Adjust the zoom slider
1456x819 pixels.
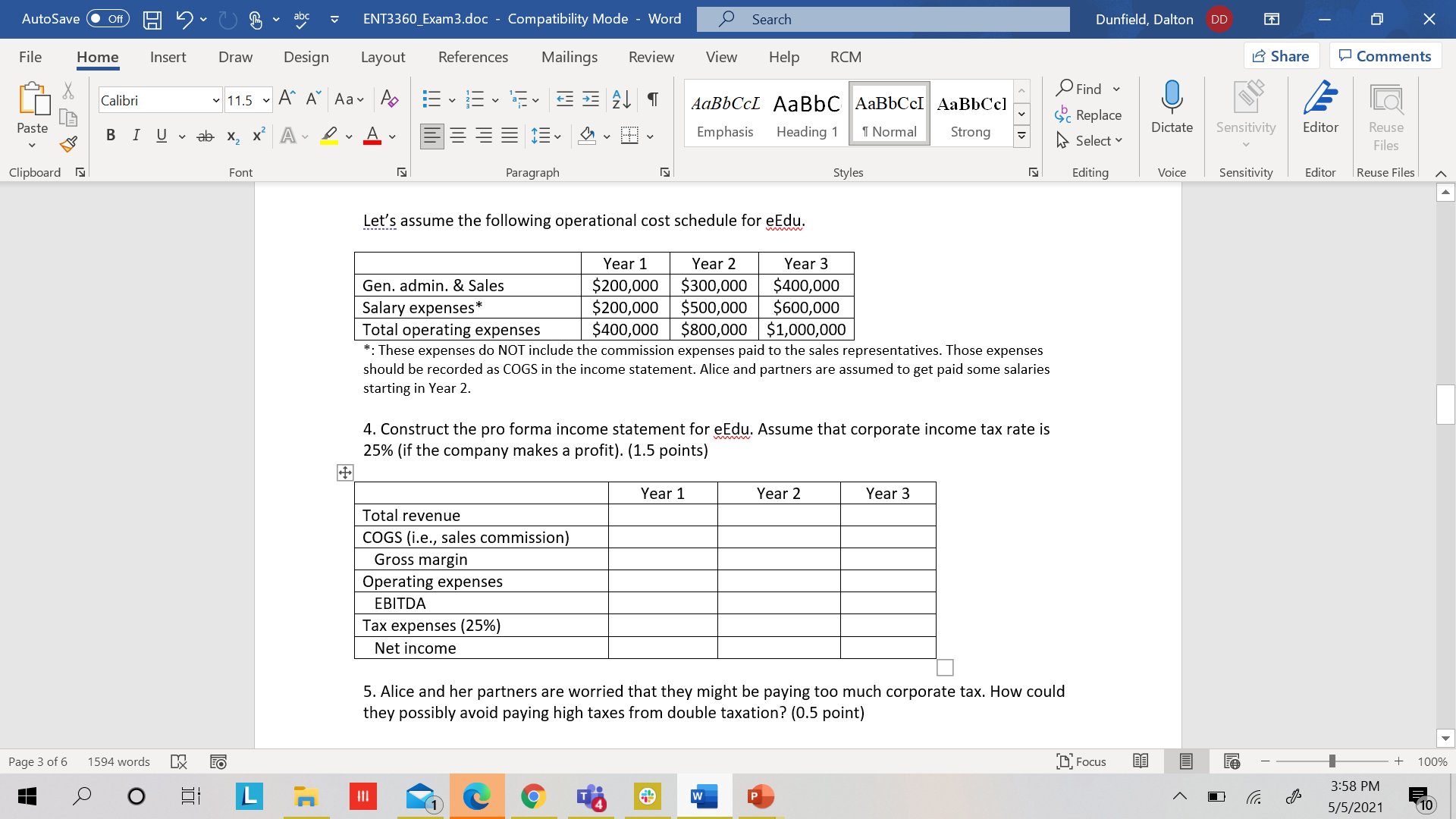pyautogui.click(x=1331, y=761)
